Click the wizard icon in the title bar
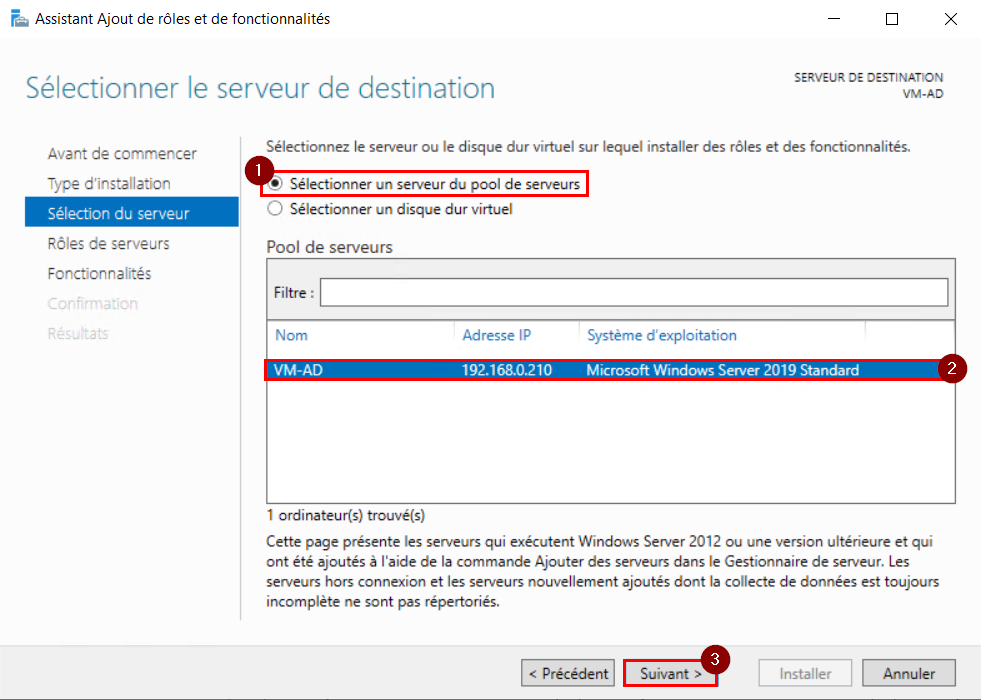The width and height of the screenshot is (981, 700). pos(18,19)
